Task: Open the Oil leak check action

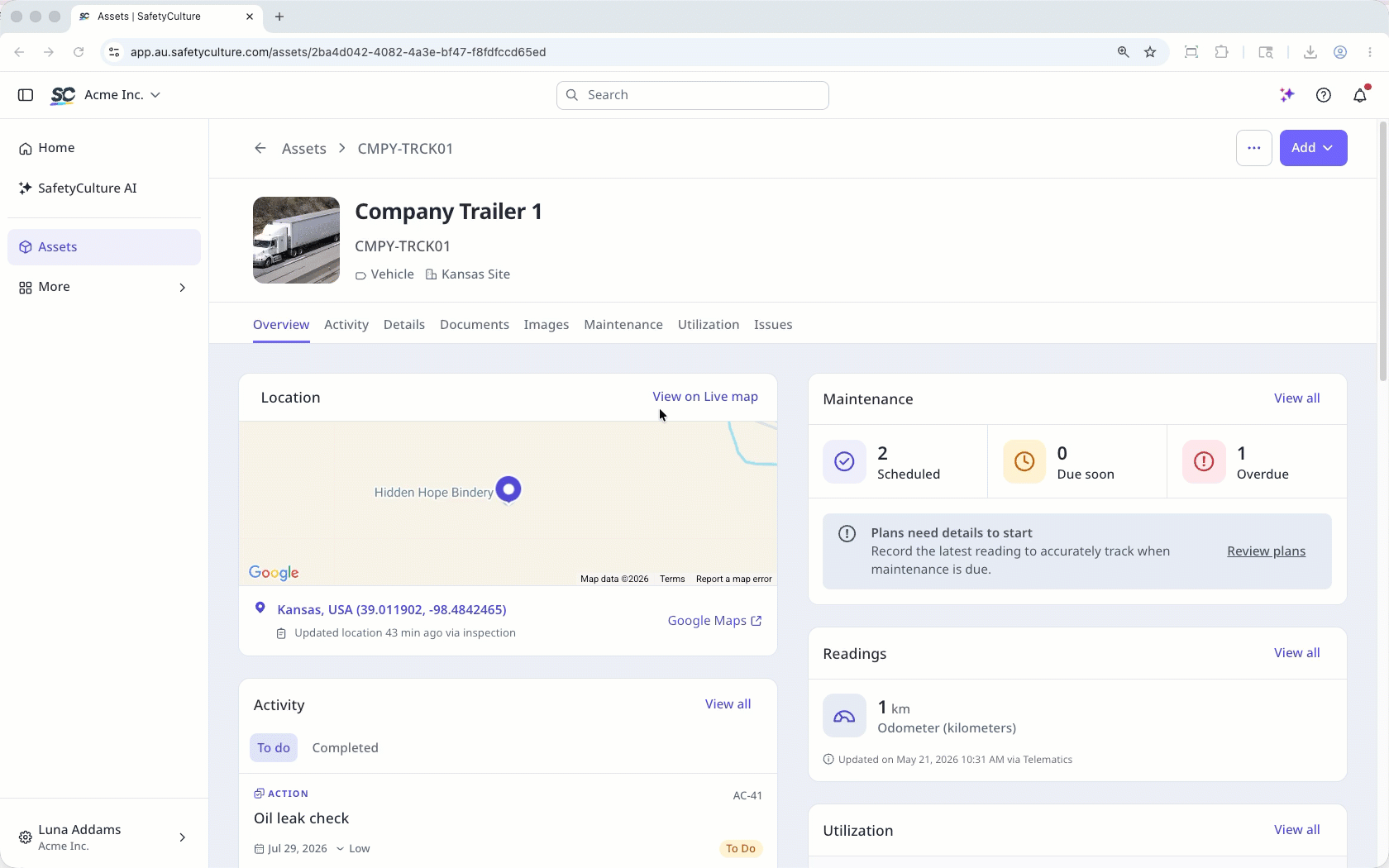Action: (x=302, y=818)
